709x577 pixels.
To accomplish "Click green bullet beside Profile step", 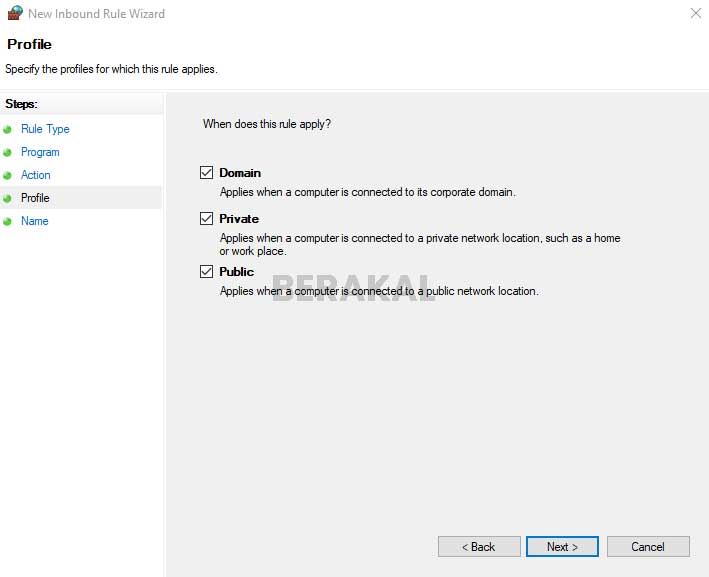I will pos(8,198).
